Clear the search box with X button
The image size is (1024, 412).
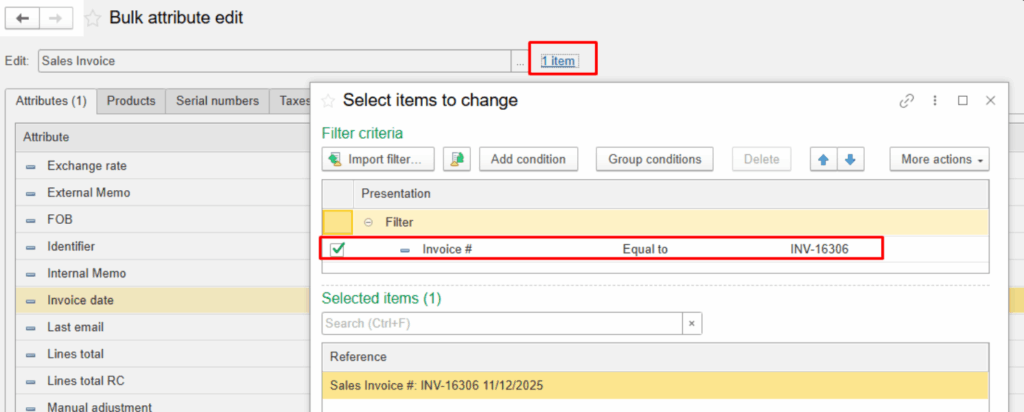point(692,324)
